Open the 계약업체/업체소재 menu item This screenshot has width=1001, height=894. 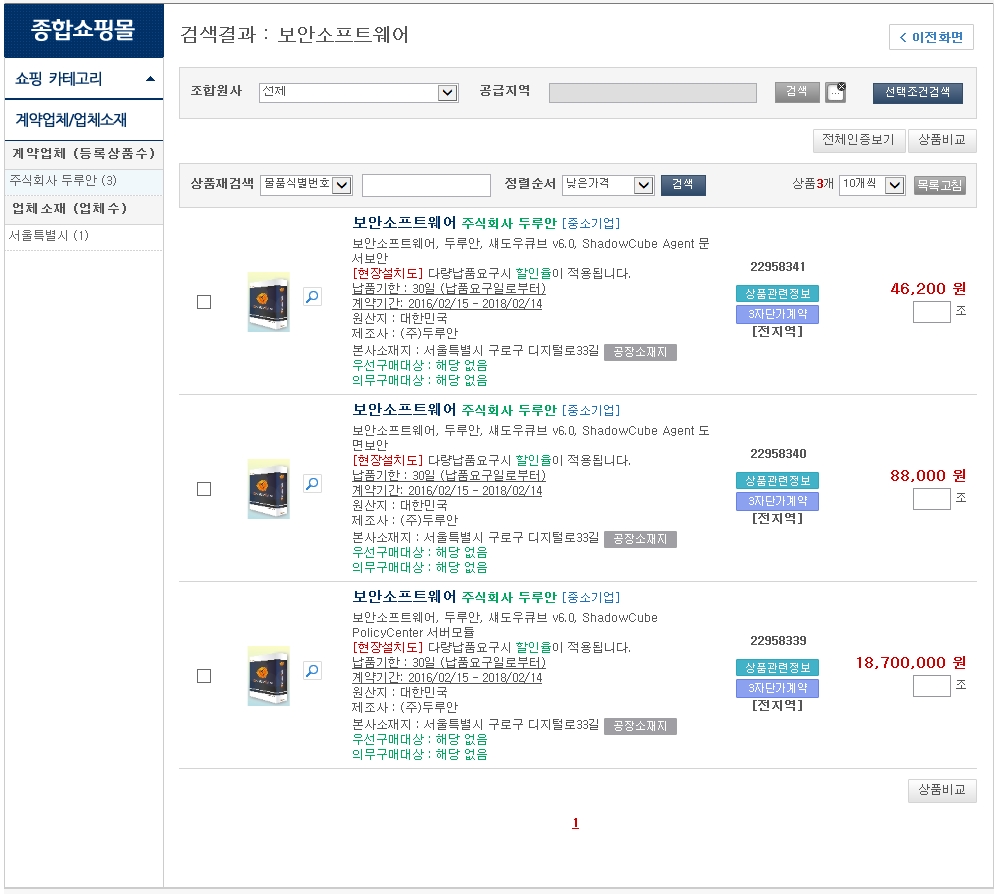click(71, 119)
